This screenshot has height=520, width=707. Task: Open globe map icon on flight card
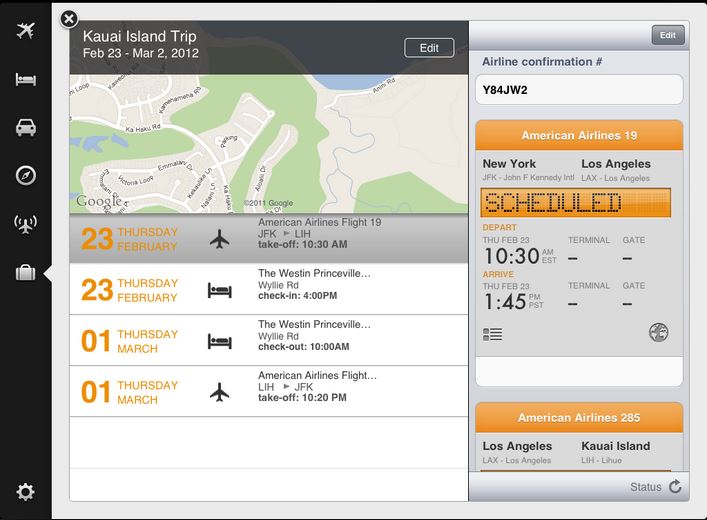point(658,333)
